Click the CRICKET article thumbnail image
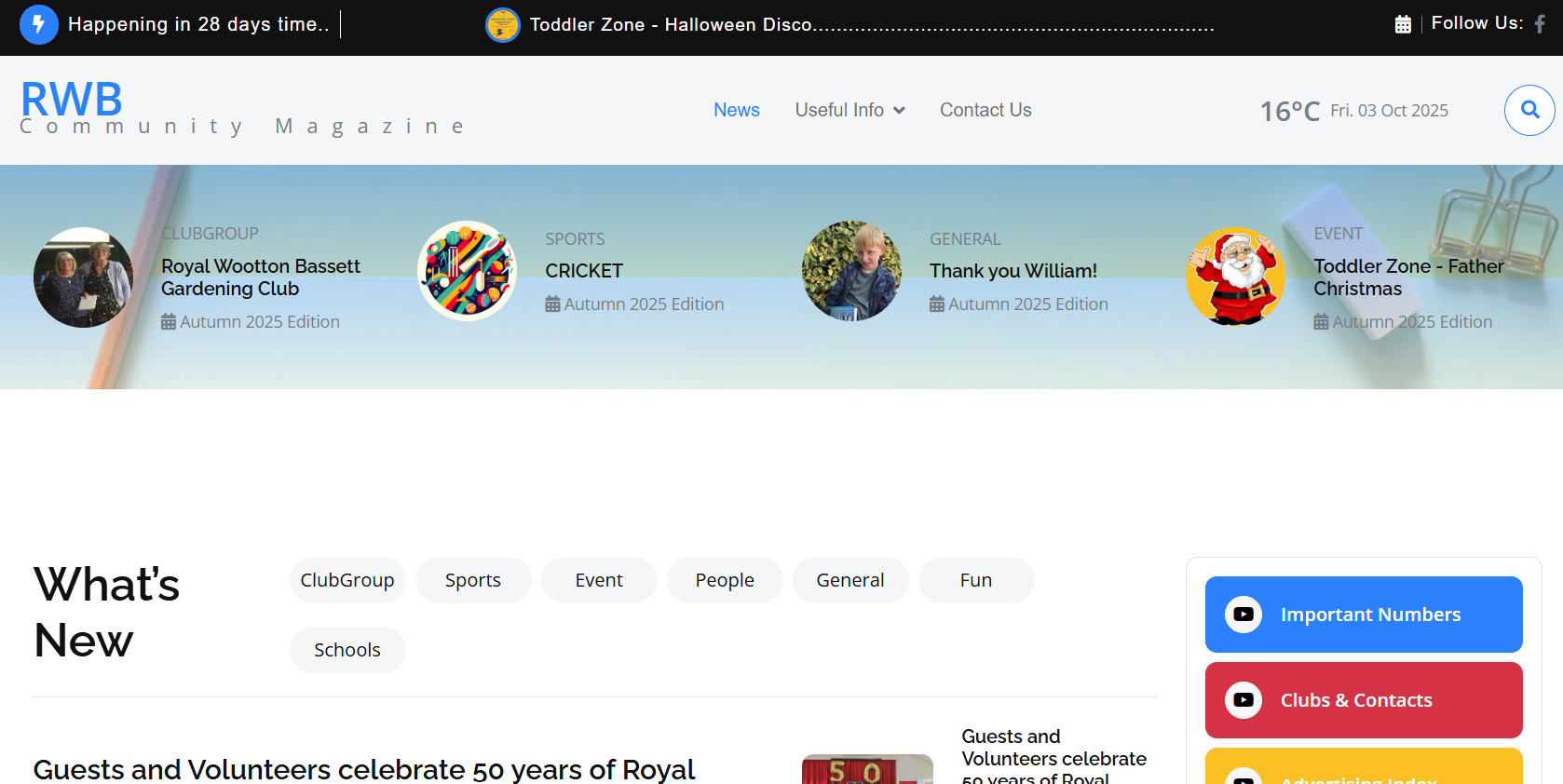The height and width of the screenshot is (784, 1563). point(467,271)
